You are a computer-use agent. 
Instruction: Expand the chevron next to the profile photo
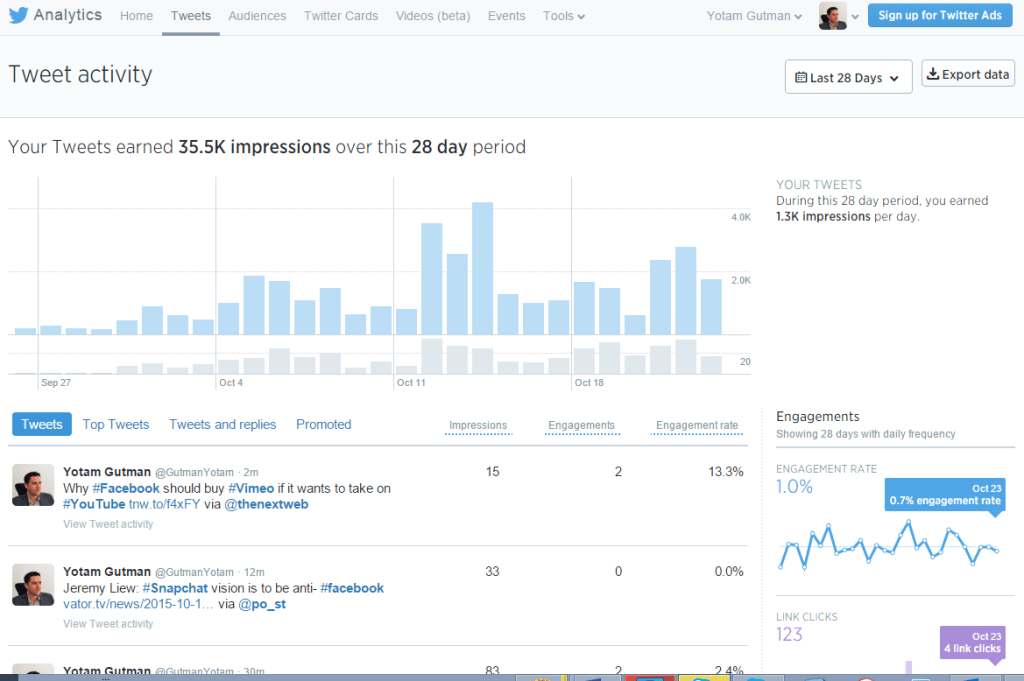857,15
